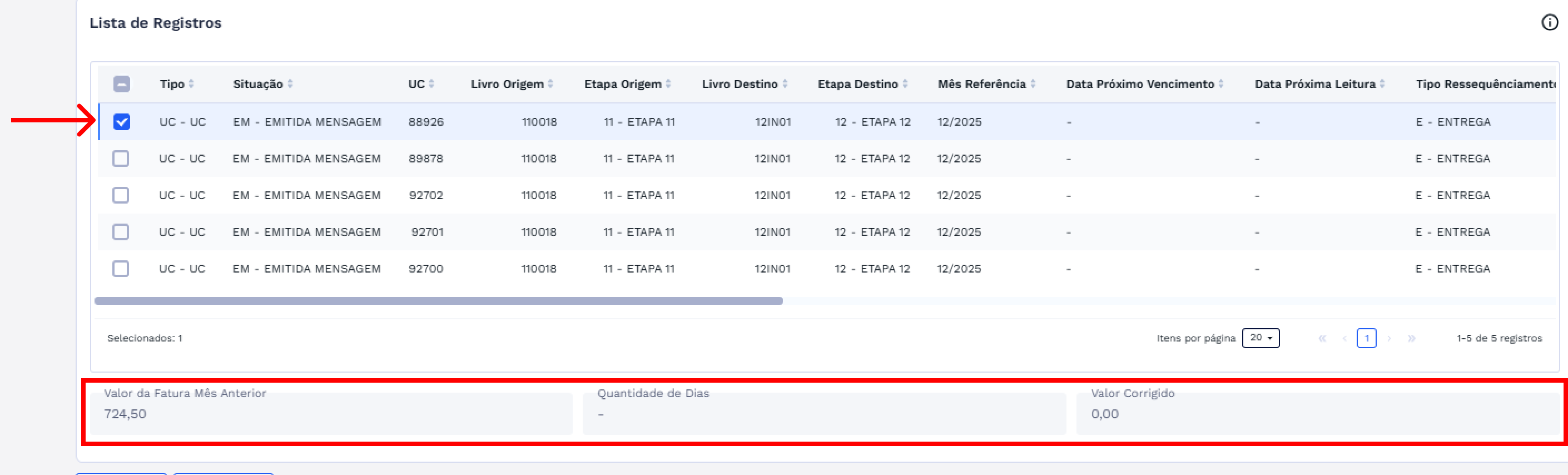1568x475 pixels.
Task: Click the UC cell 92700
Action: click(425, 269)
